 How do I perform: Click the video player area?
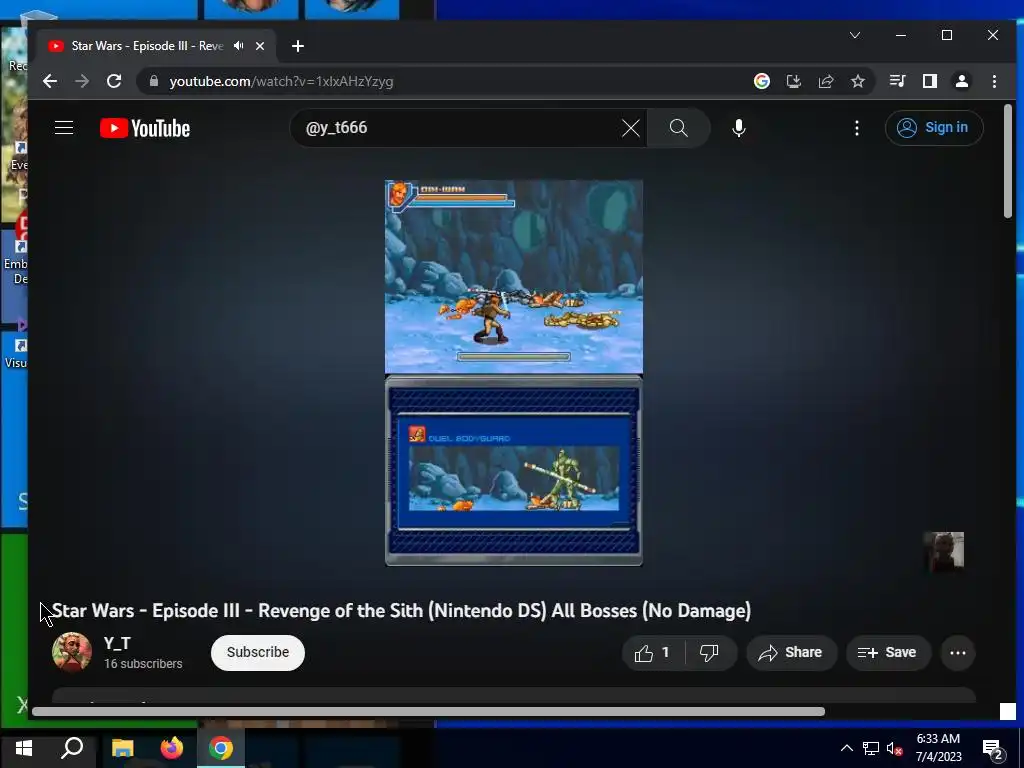pos(514,372)
